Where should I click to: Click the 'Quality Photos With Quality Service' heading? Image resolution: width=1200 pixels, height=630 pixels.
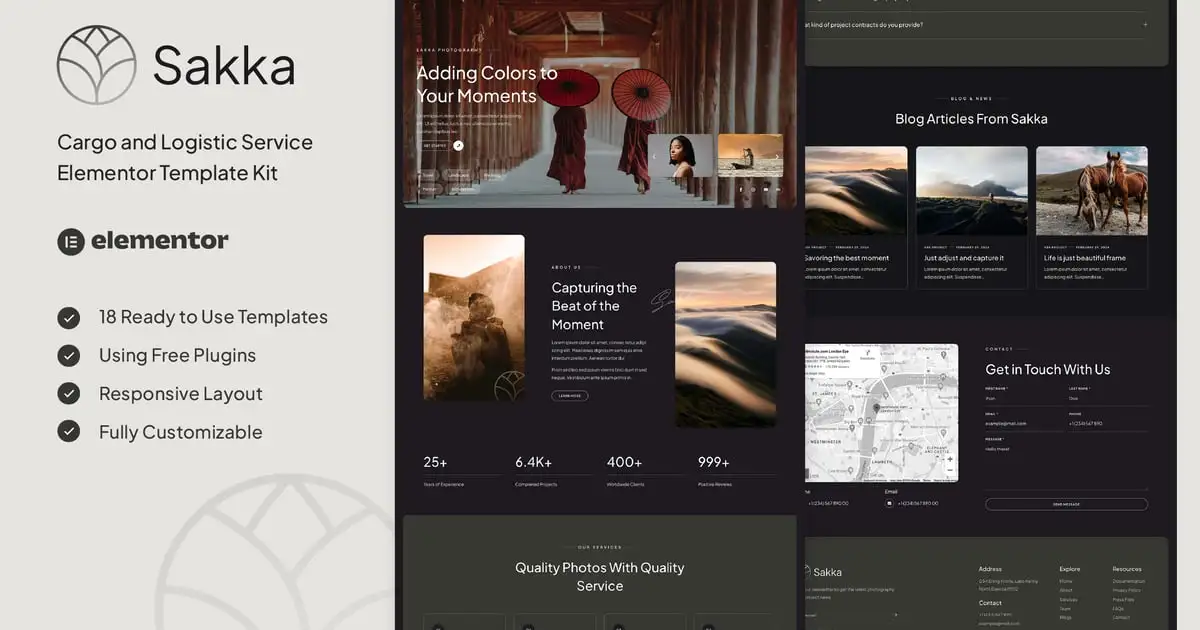click(600, 577)
